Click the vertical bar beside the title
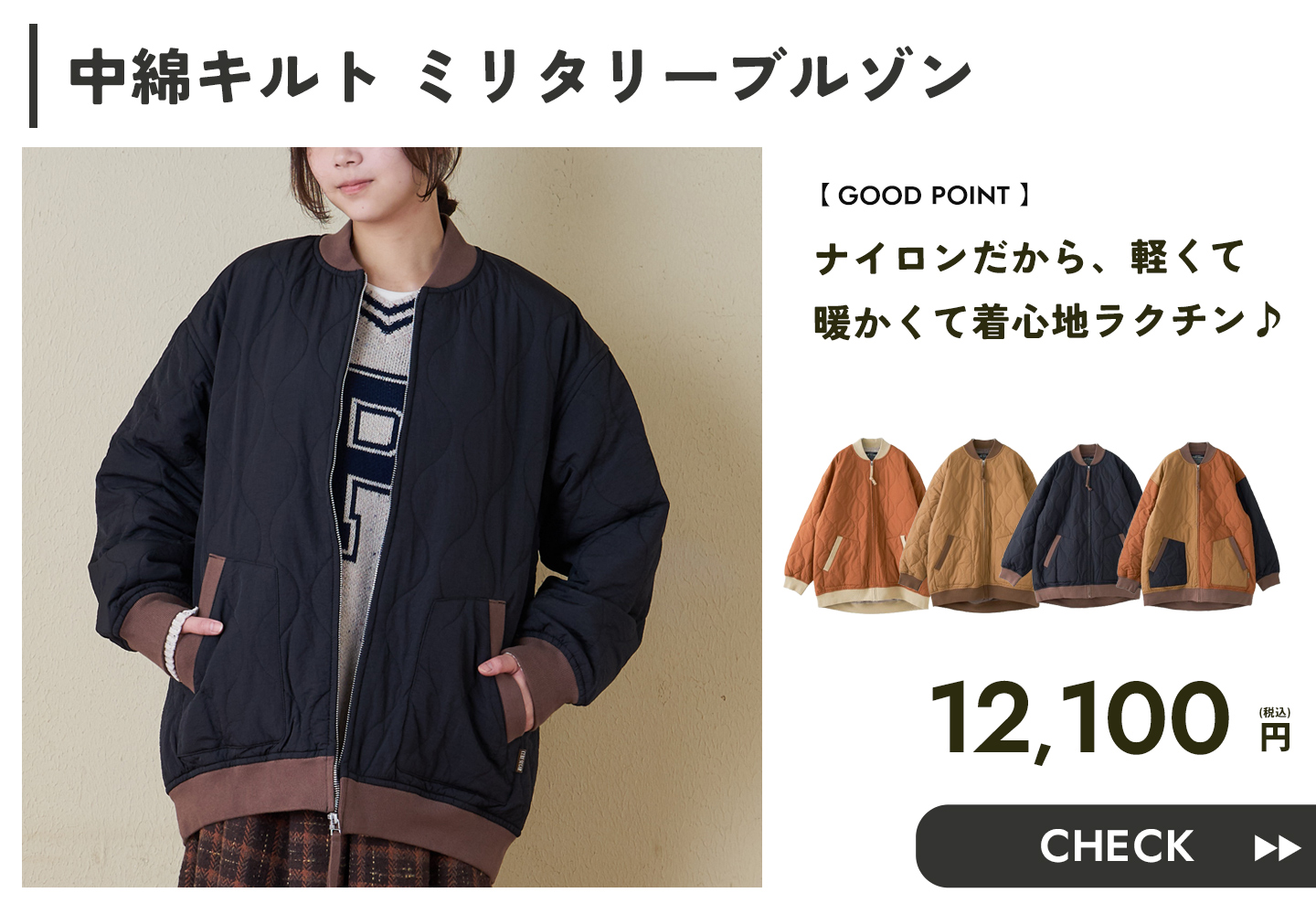 point(34,76)
